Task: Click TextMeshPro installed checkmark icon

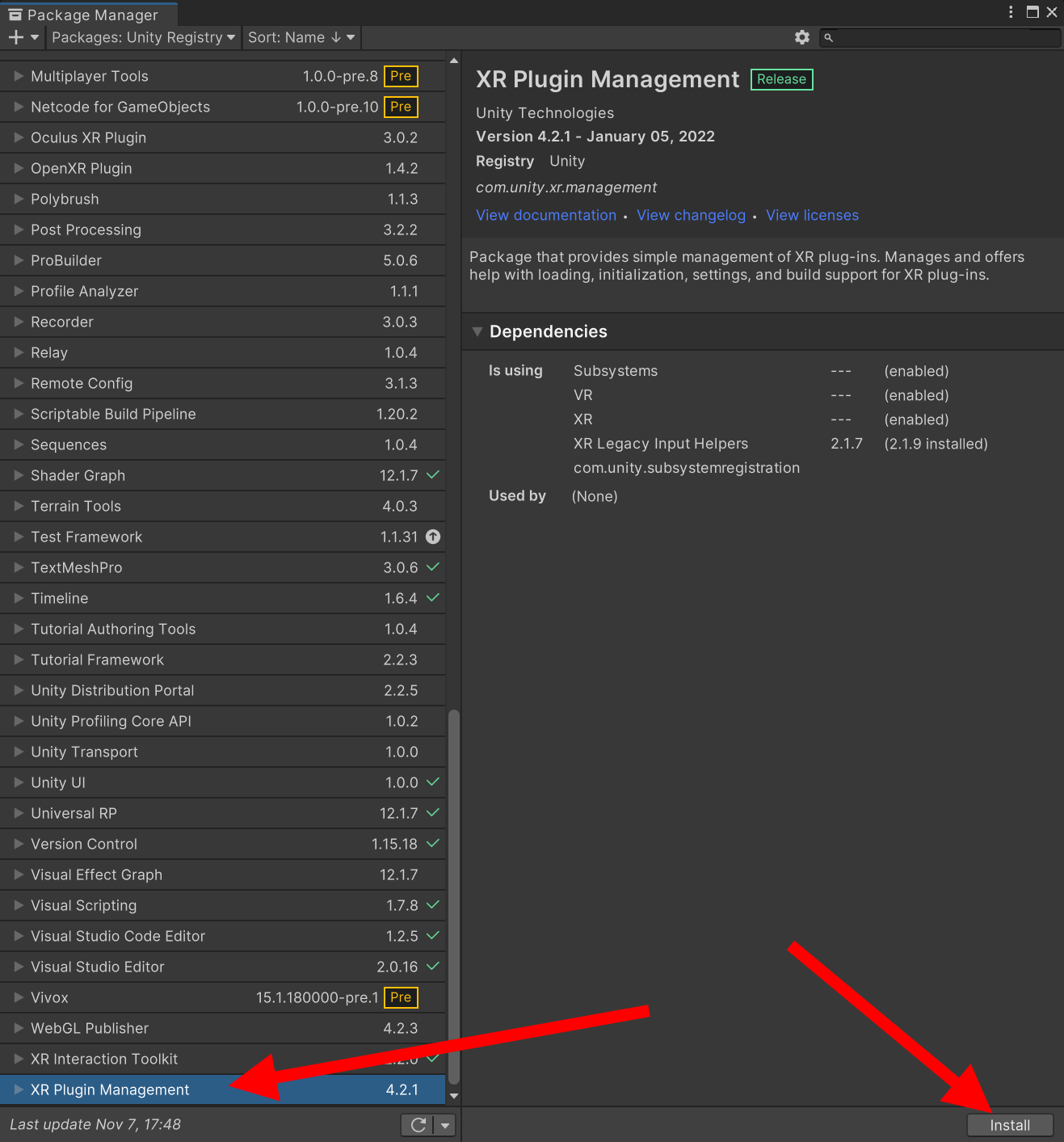Action: [433, 567]
